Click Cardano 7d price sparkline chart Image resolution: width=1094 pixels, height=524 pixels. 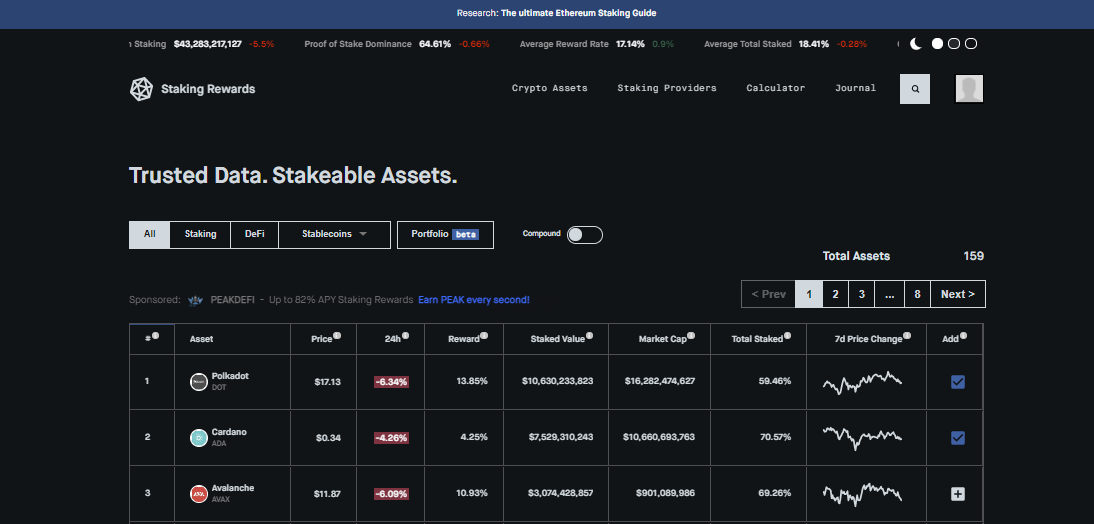[x=862, y=437]
